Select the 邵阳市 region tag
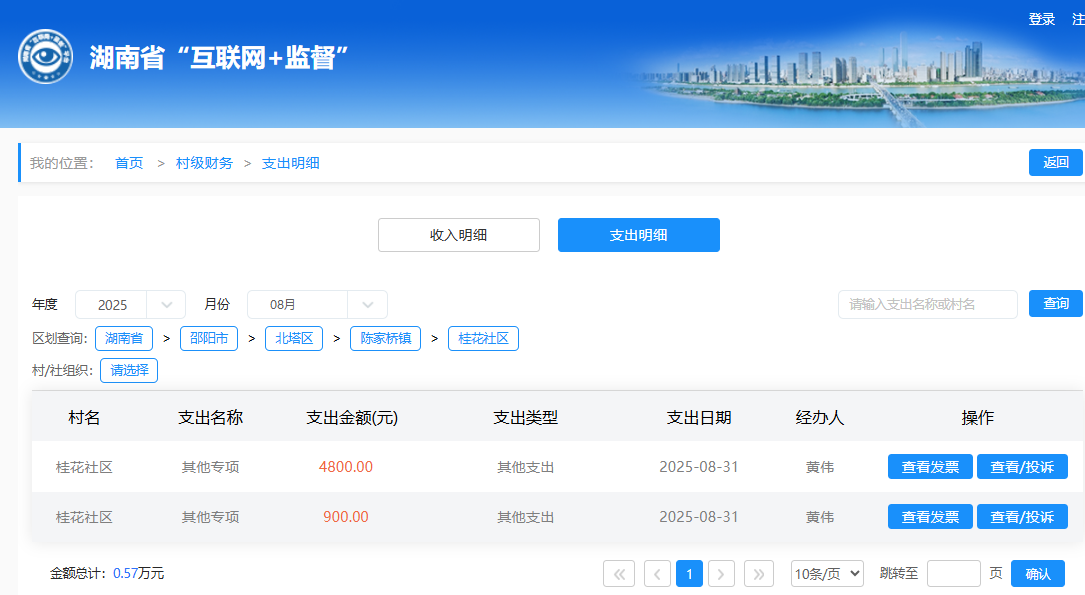 [209, 338]
